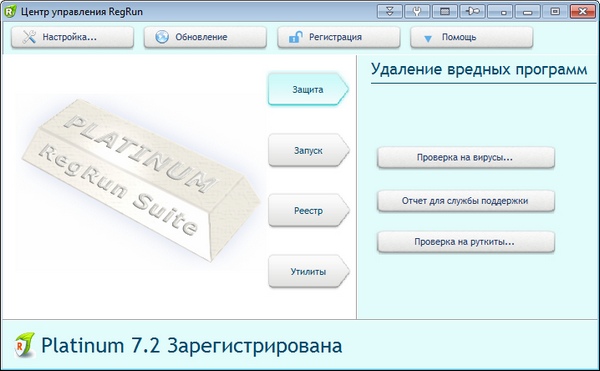Launch Проверка на руткиты scan
Image resolution: width=600 pixels, height=371 pixels.
(466, 242)
